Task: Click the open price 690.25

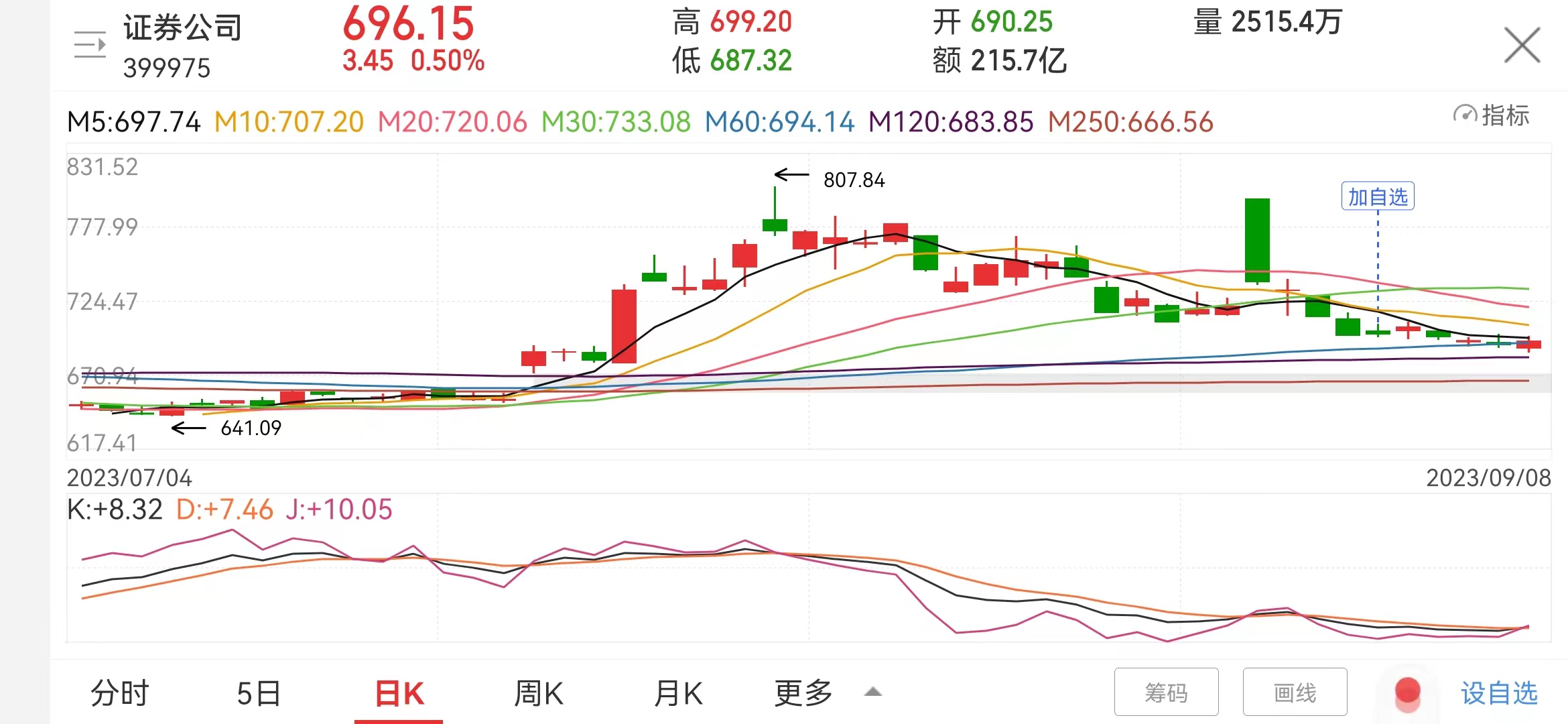Action: click(1012, 22)
